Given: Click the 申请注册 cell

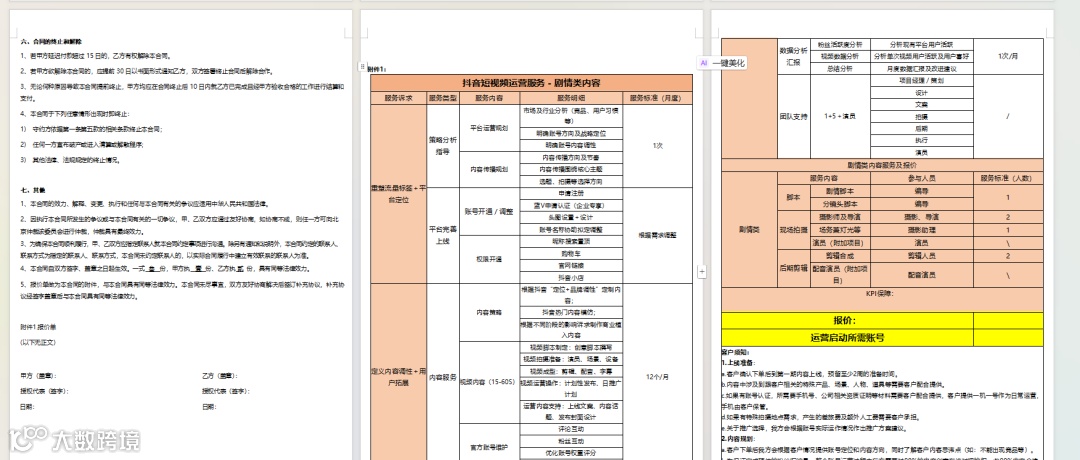Looking at the screenshot, I should tap(570, 193).
